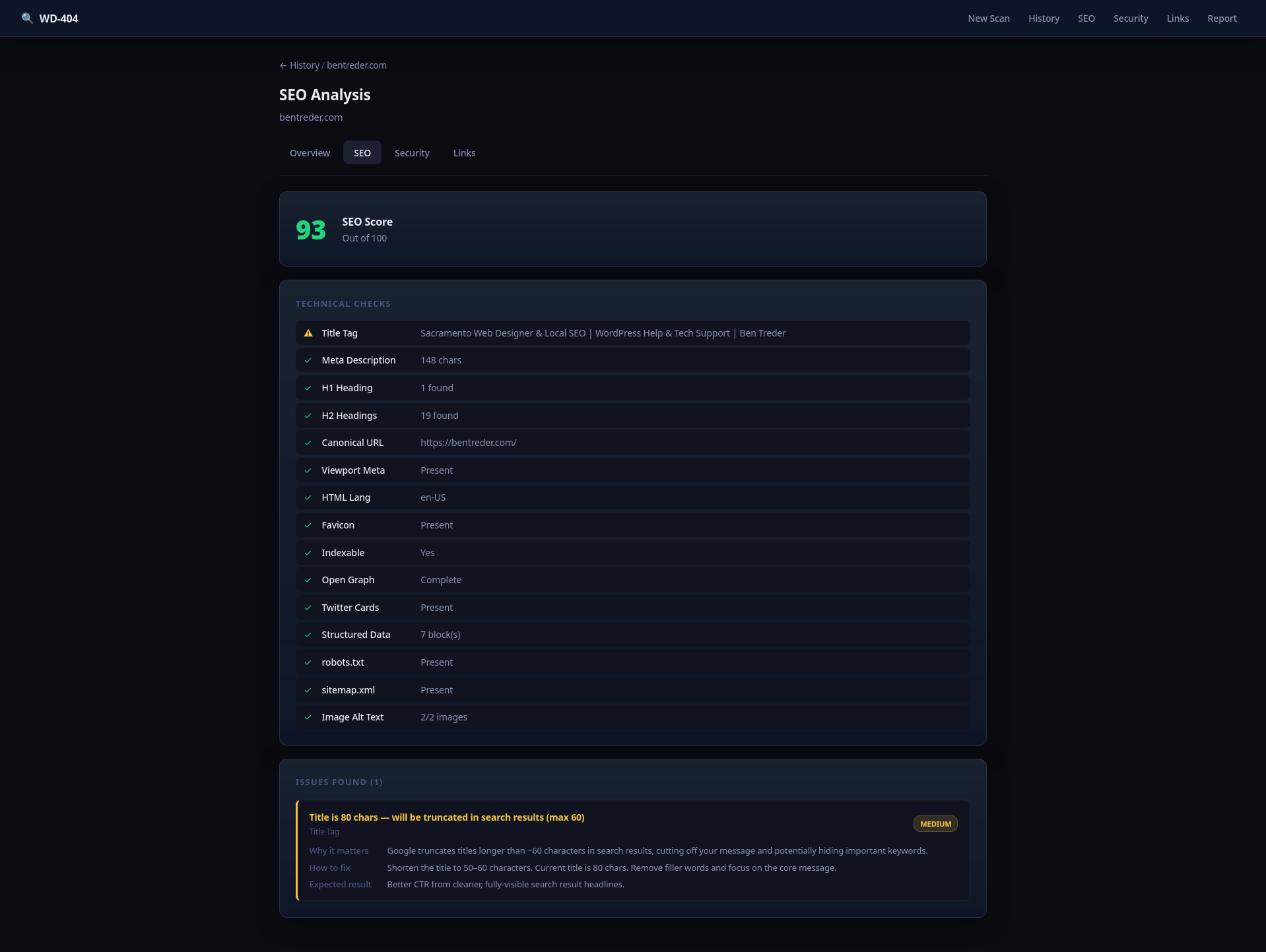Viewport: 1266px width, 952px height.
Task: Click the canonical URL https://bentreder.com/
Action: tap(468, 443)
